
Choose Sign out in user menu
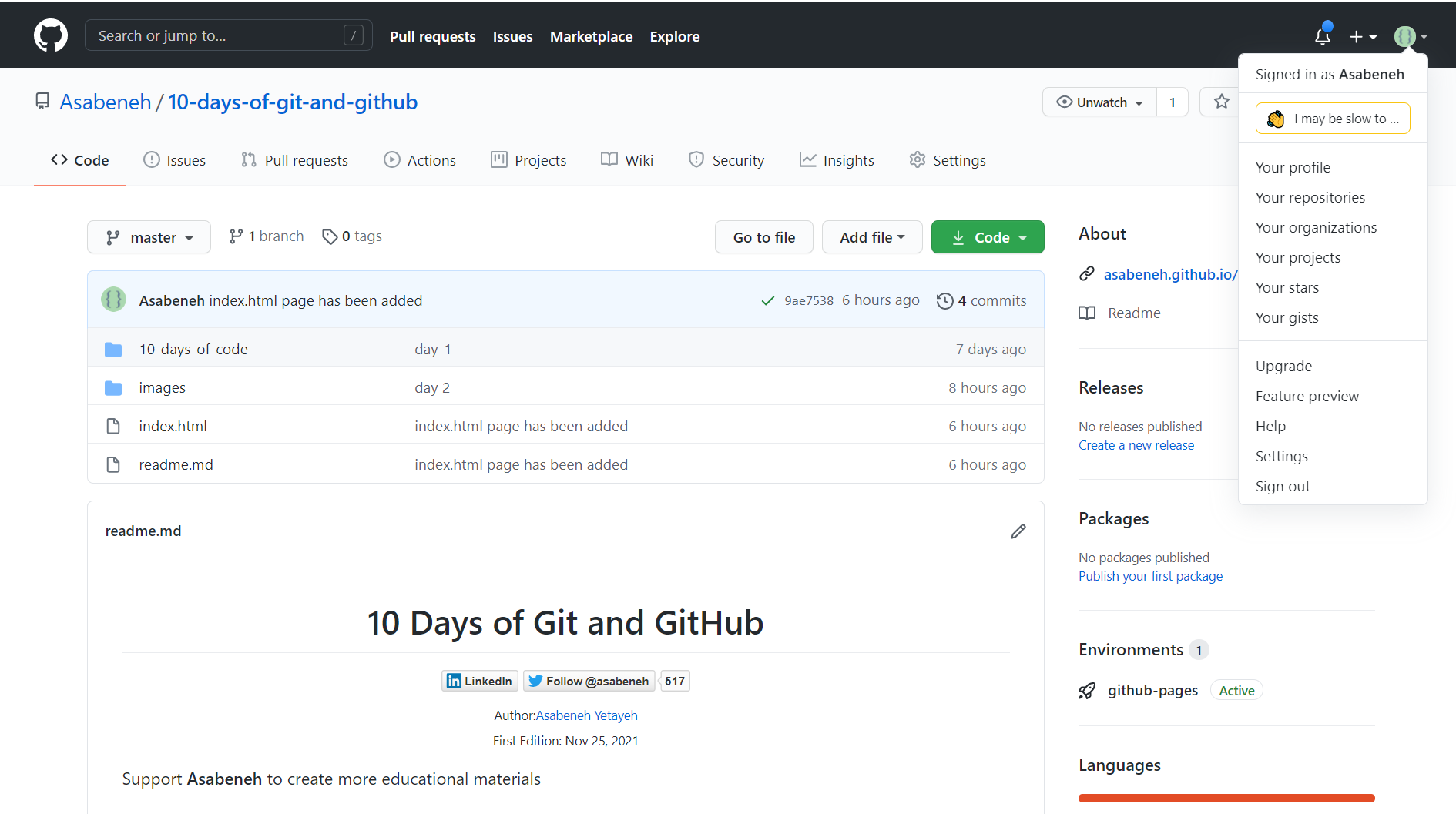tap(1283, 486)
